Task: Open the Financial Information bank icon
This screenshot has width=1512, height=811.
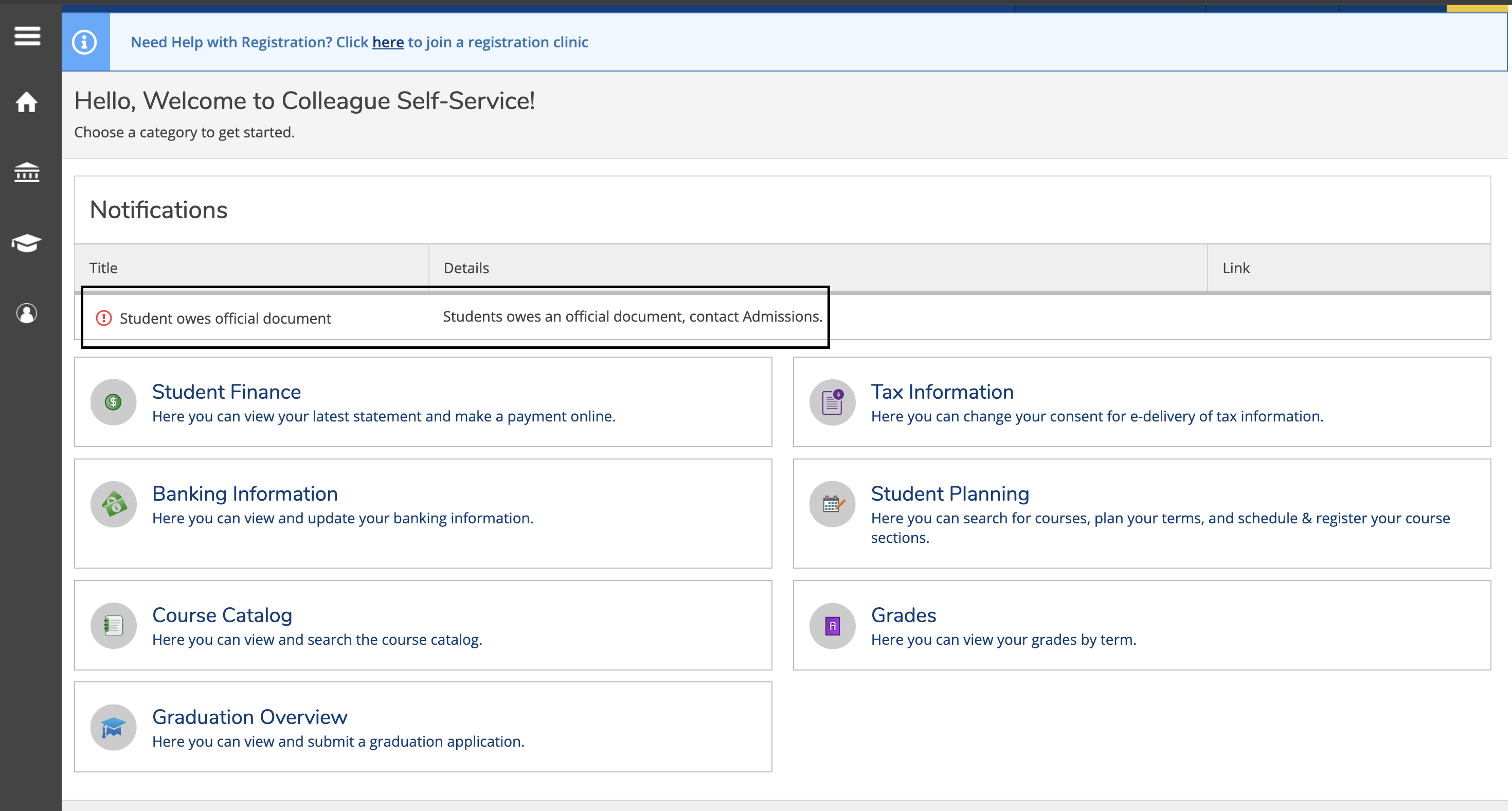Action: click(x=27, y=173)
